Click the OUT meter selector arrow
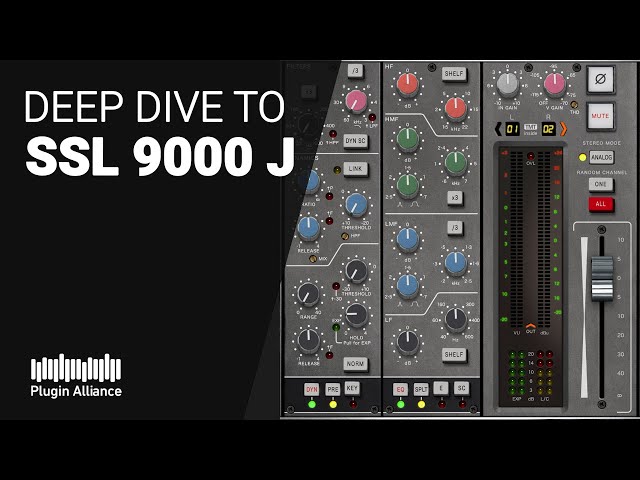640x480 pixels. (x=530, y=326)
